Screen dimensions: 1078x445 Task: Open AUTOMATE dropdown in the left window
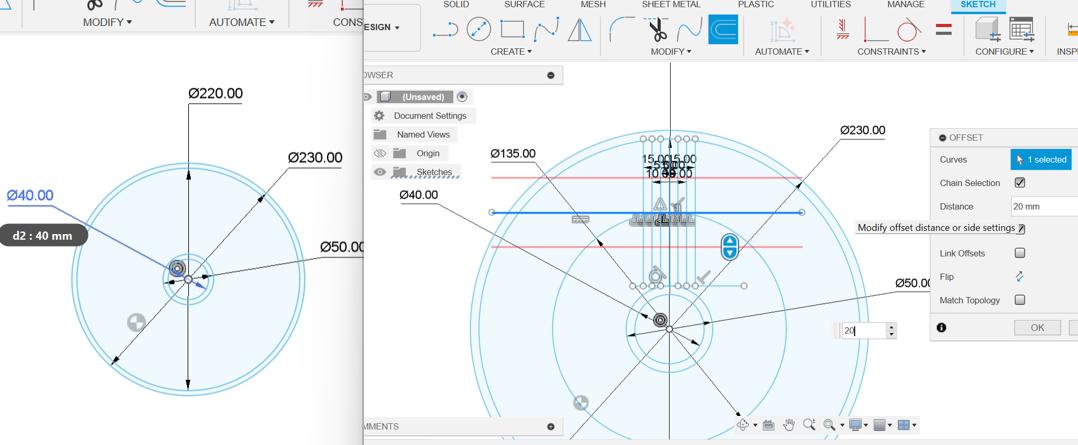click(241, 22)
